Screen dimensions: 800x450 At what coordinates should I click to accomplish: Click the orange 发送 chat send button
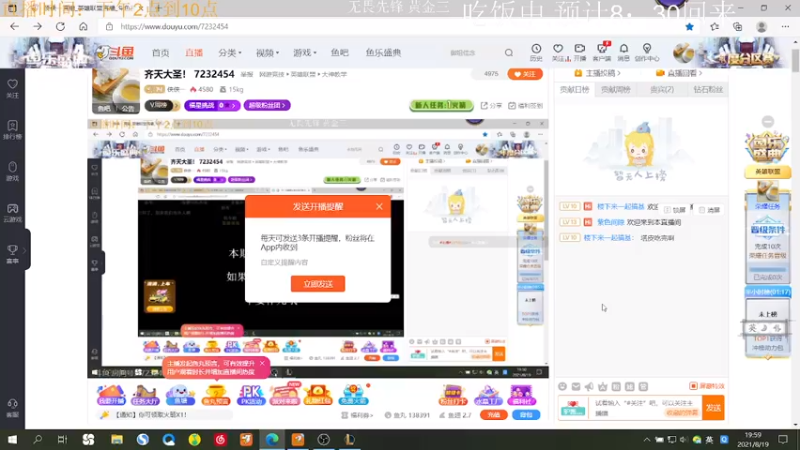tap(713, 408)
